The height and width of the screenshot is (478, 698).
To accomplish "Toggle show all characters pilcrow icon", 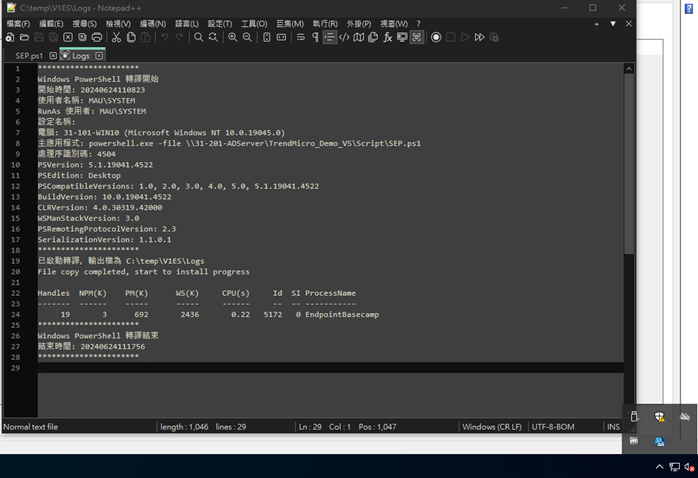I will point(315,37).
